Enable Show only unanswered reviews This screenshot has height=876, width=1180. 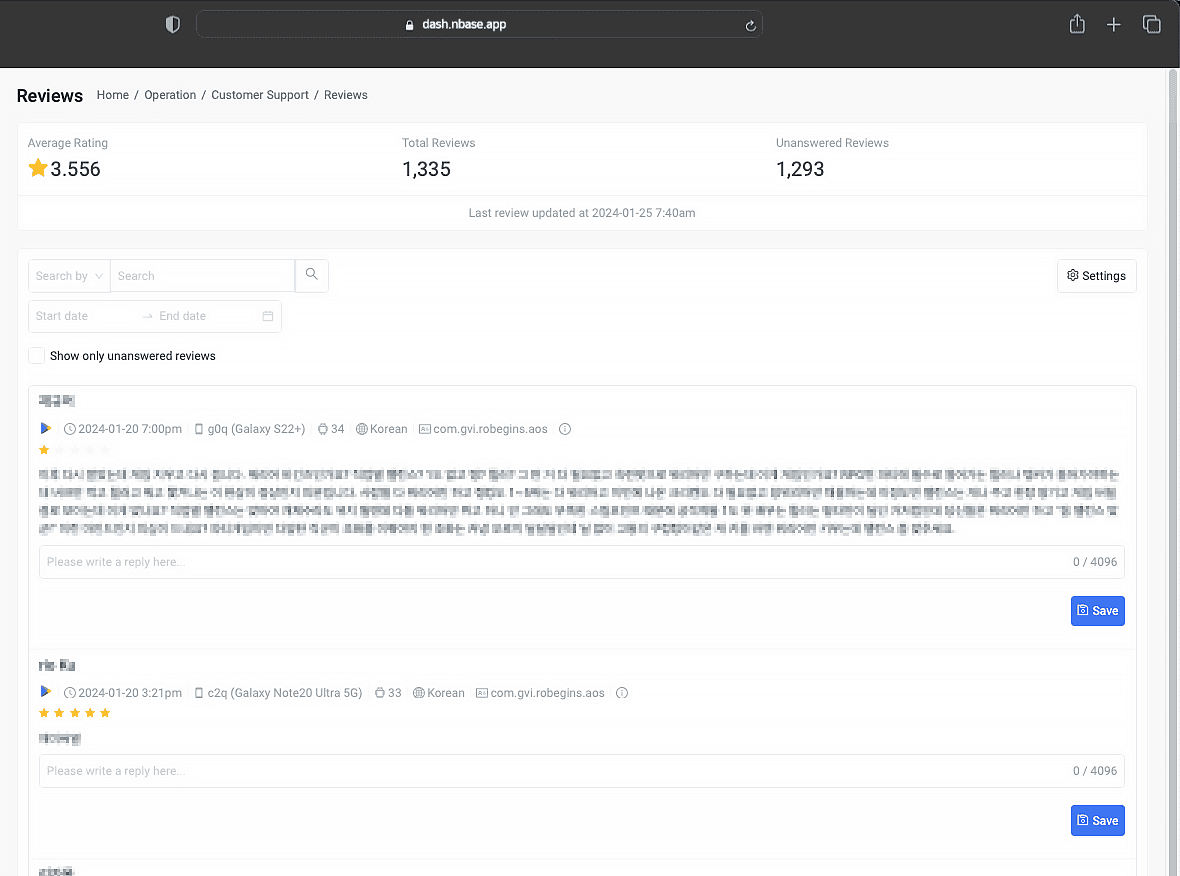36,355
